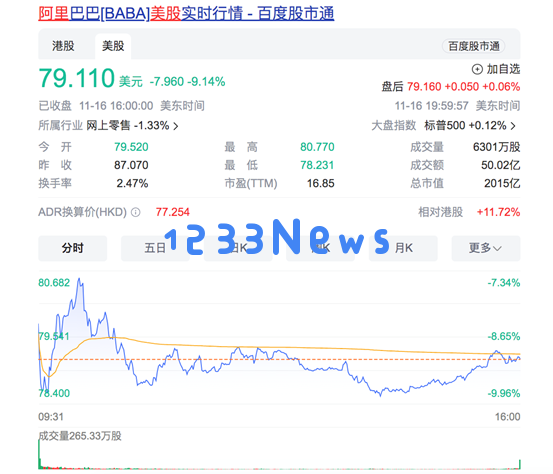Open the 标普500 index link
Image resolution: width=553 pixels, height=474 pixels.
445,126
